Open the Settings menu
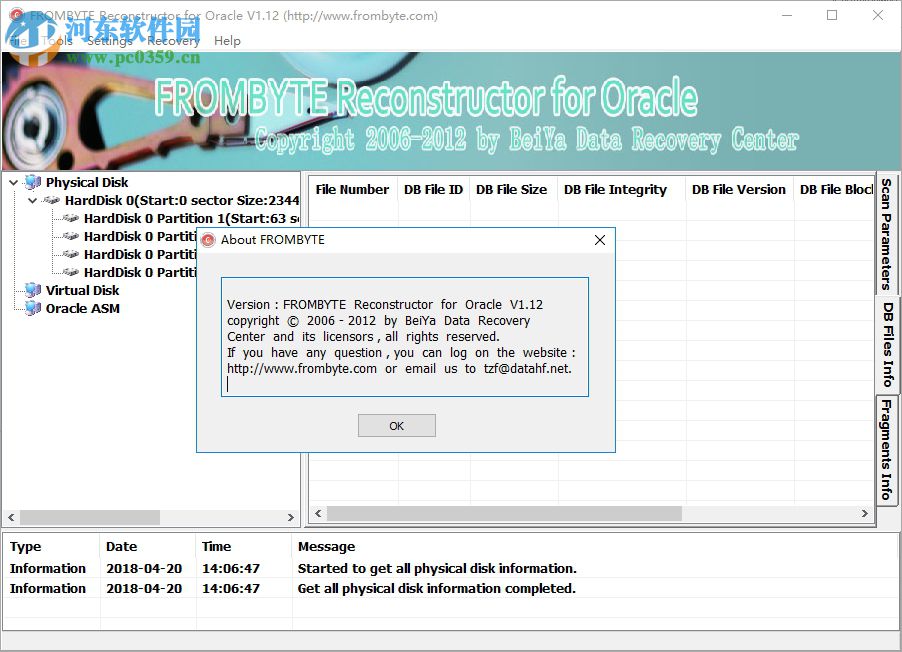Screen dimensions: 902x652 click(110, 41)
